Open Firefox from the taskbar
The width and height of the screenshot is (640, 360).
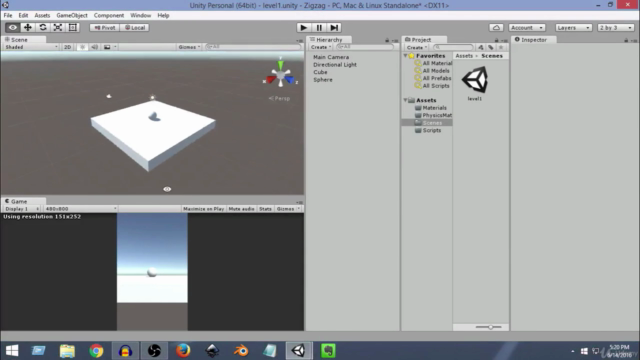point(183,351)
